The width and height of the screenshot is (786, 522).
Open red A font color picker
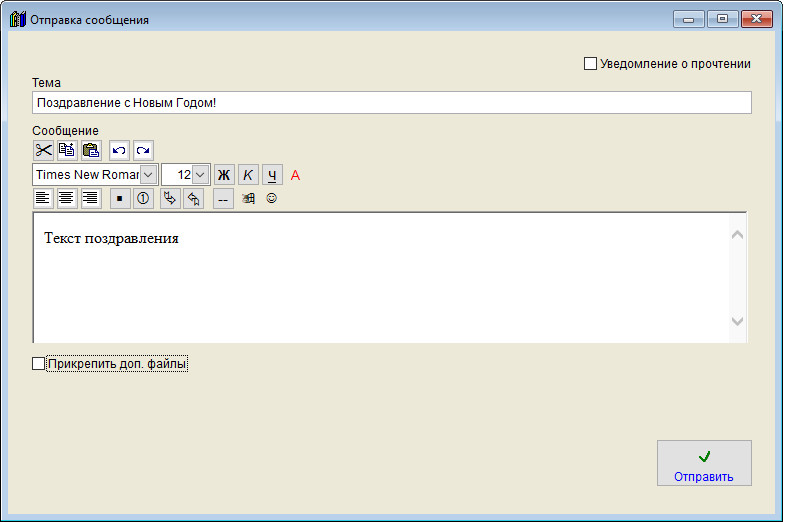click(x=295, y=175)
